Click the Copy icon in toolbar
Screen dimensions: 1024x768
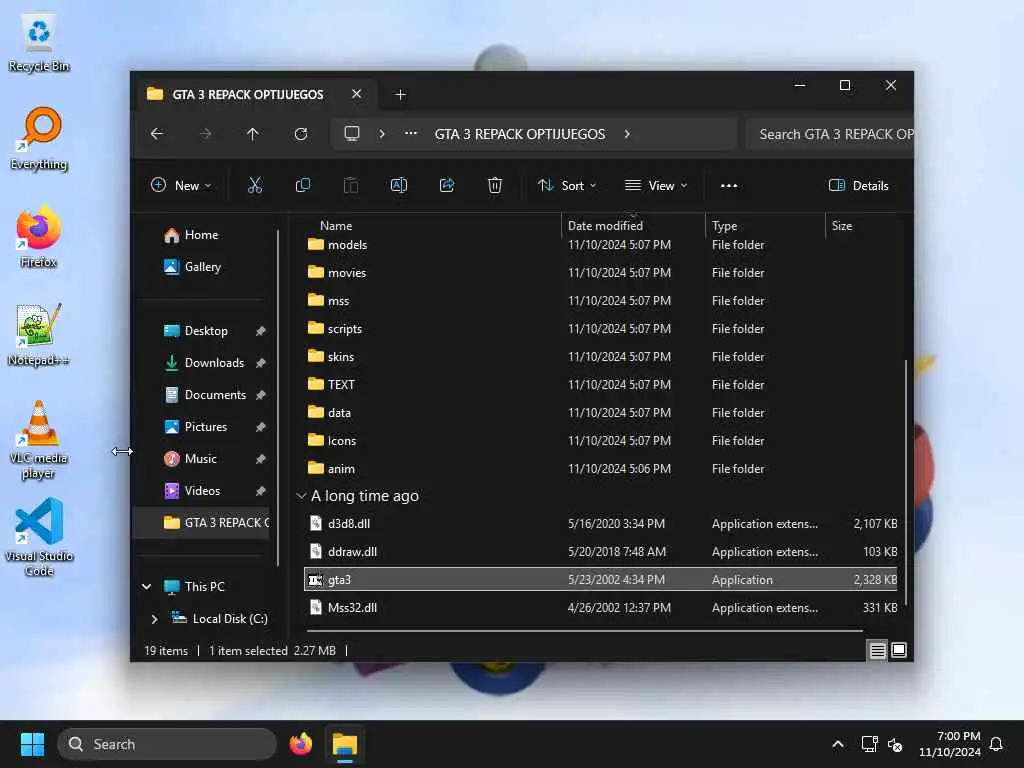tap(302, 185)
